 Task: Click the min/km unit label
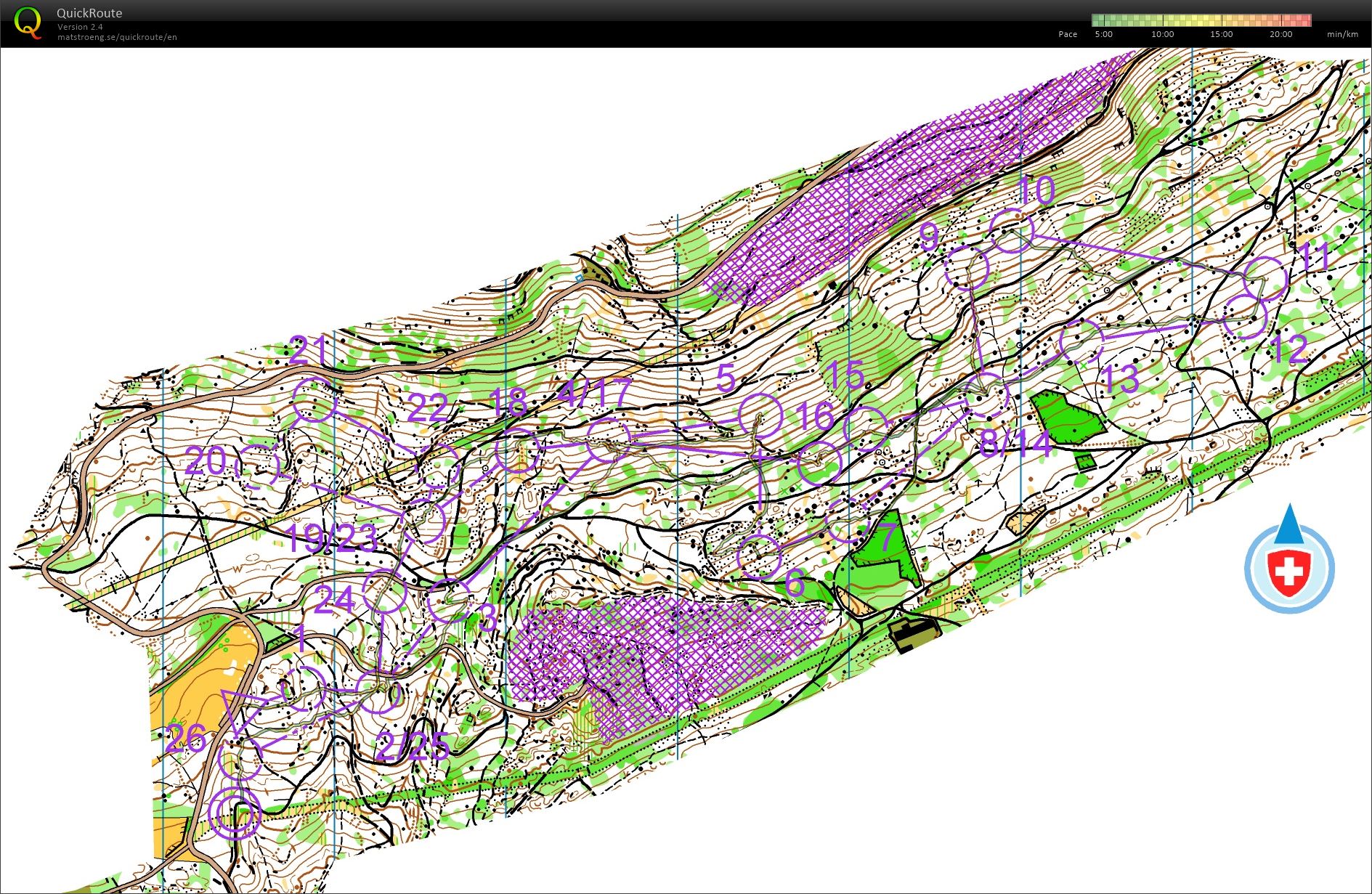point(1341,34)
